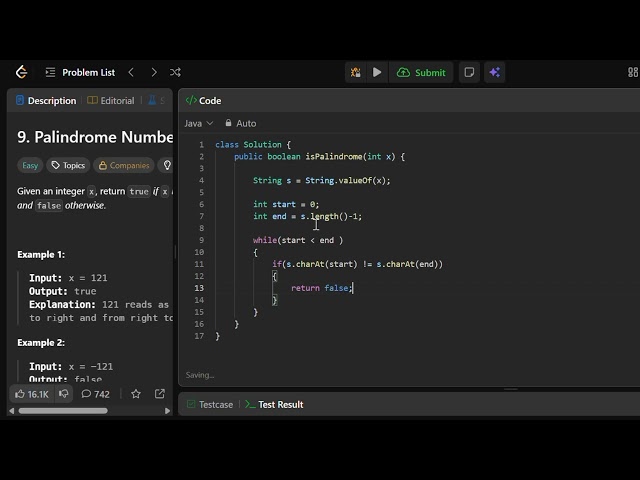Open the 742 comments

pos(96,394)
